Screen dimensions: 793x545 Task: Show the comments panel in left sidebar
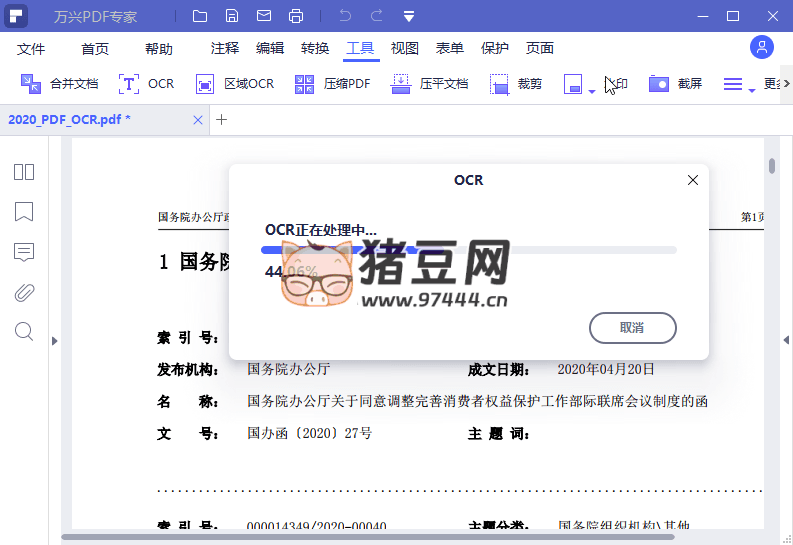point(24,252)
